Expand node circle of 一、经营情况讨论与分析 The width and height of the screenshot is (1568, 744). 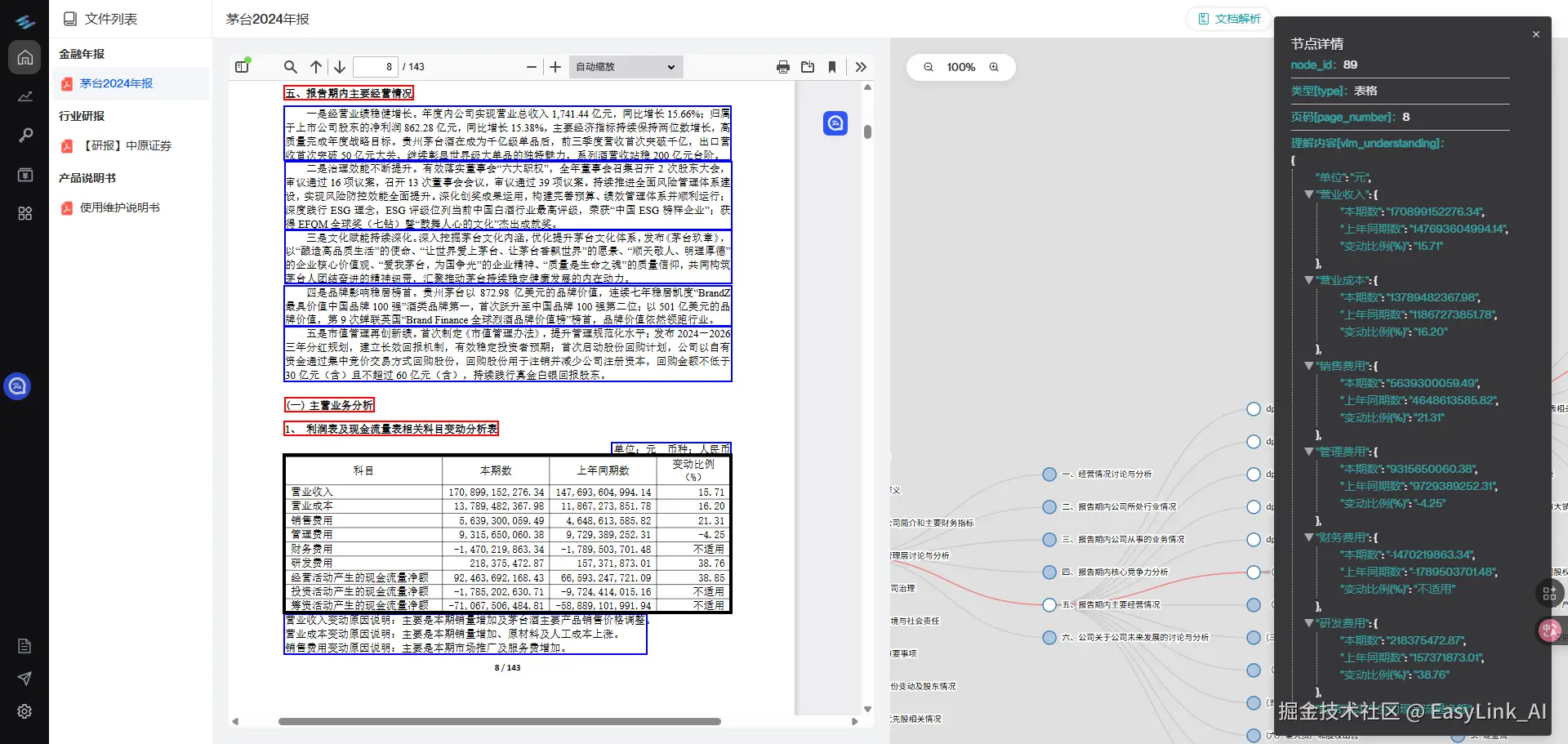click(1049, 474)
